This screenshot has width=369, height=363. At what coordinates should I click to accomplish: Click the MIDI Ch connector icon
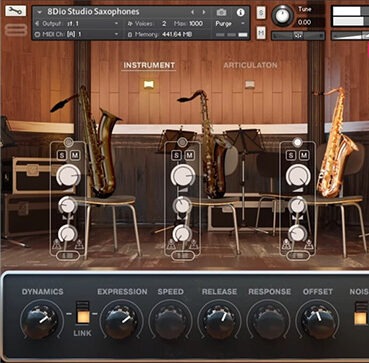(x=37, y=34)
